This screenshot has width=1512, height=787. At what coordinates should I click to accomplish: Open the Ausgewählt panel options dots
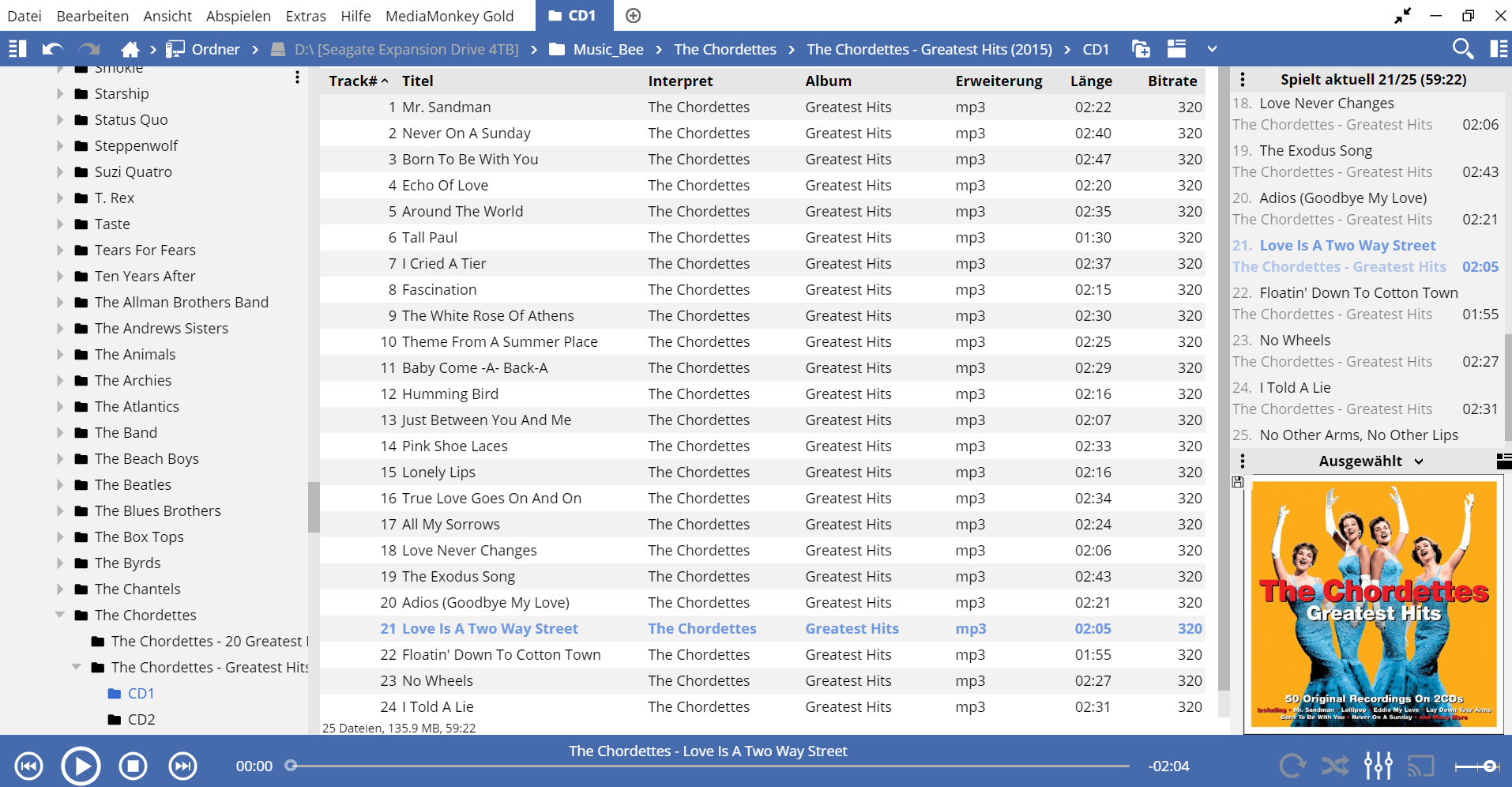point(1243,461)
